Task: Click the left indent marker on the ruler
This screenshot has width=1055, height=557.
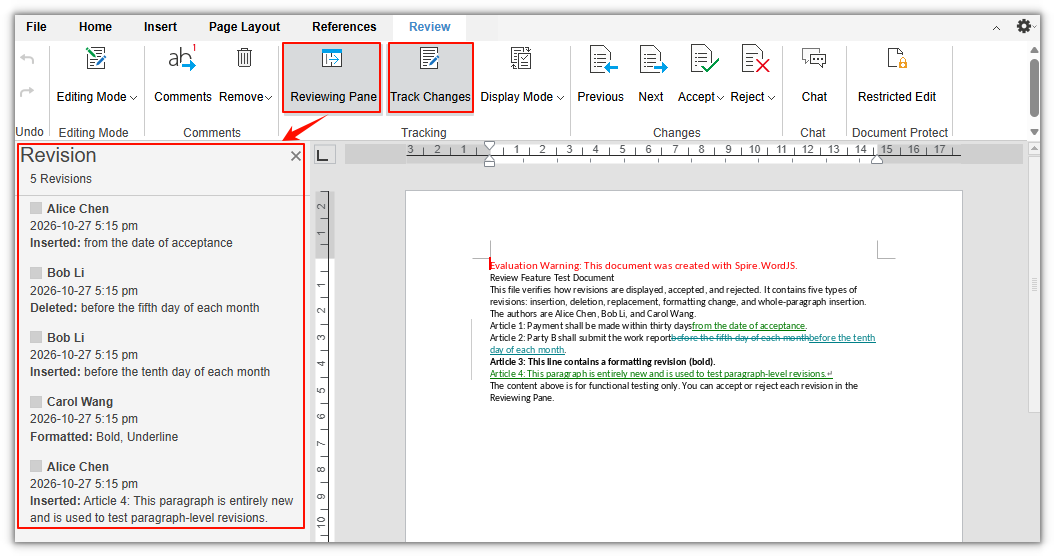Action: point(489,162)
